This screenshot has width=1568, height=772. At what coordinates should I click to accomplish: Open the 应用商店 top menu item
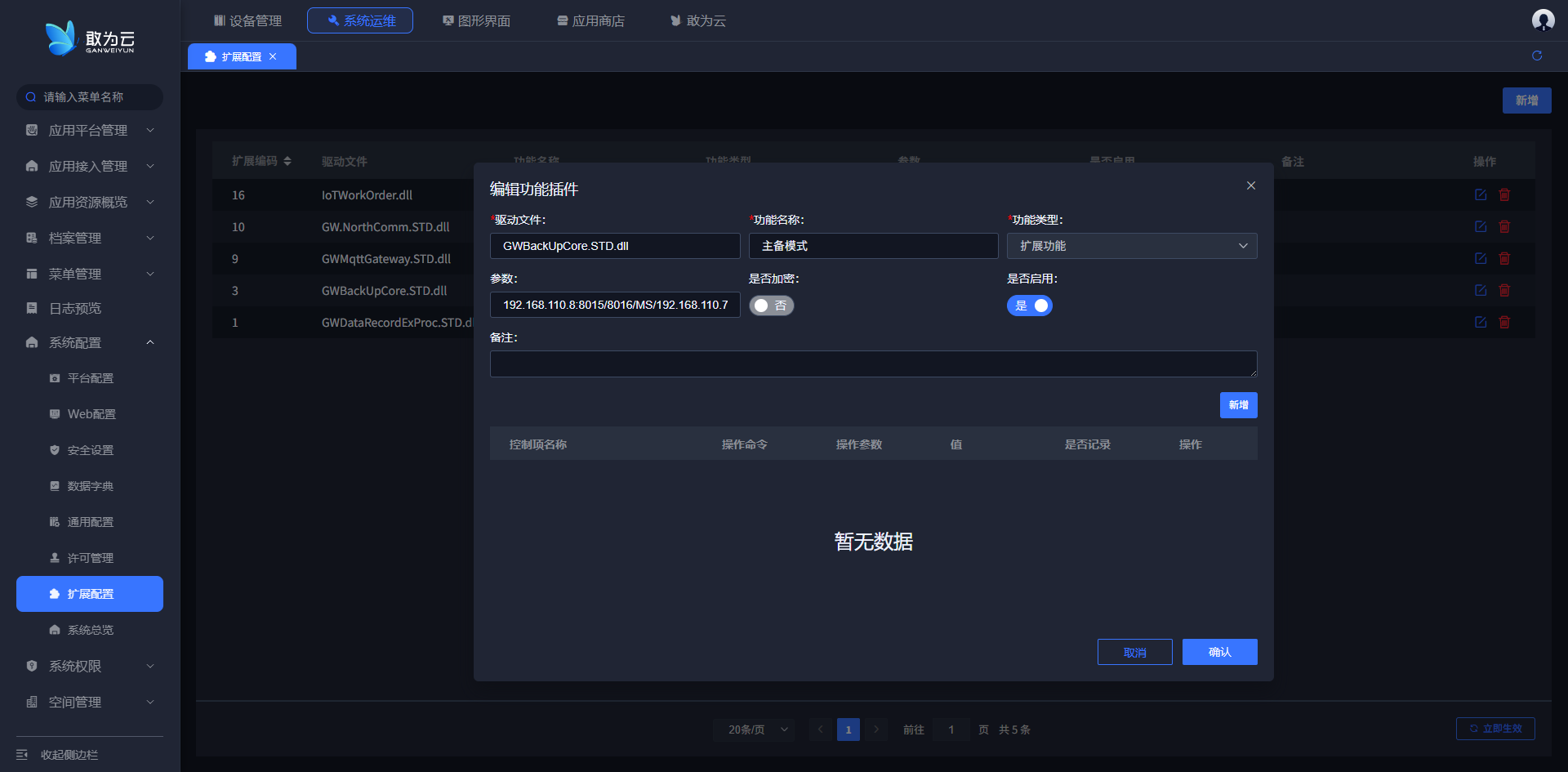pos(590,20)
